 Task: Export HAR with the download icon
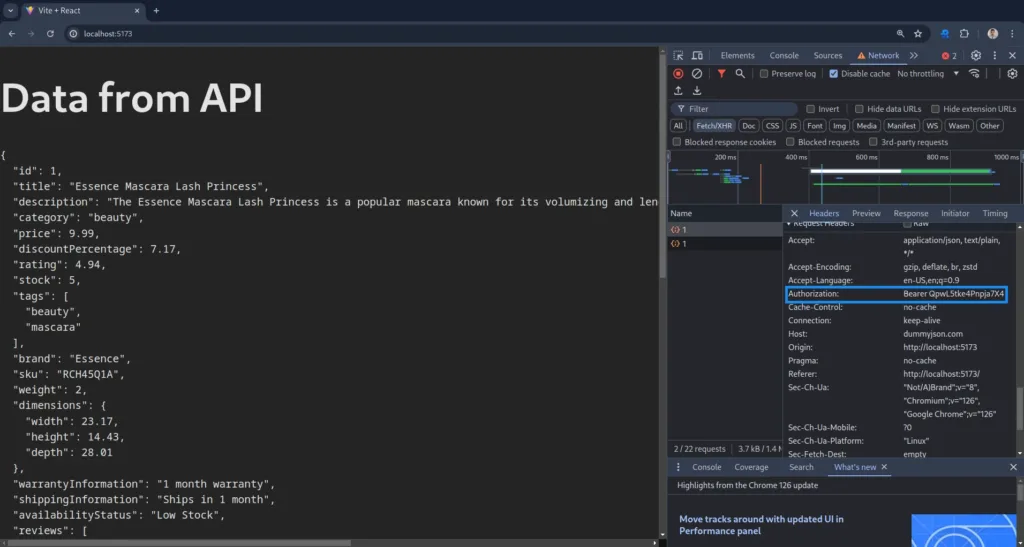pos(697,91)
